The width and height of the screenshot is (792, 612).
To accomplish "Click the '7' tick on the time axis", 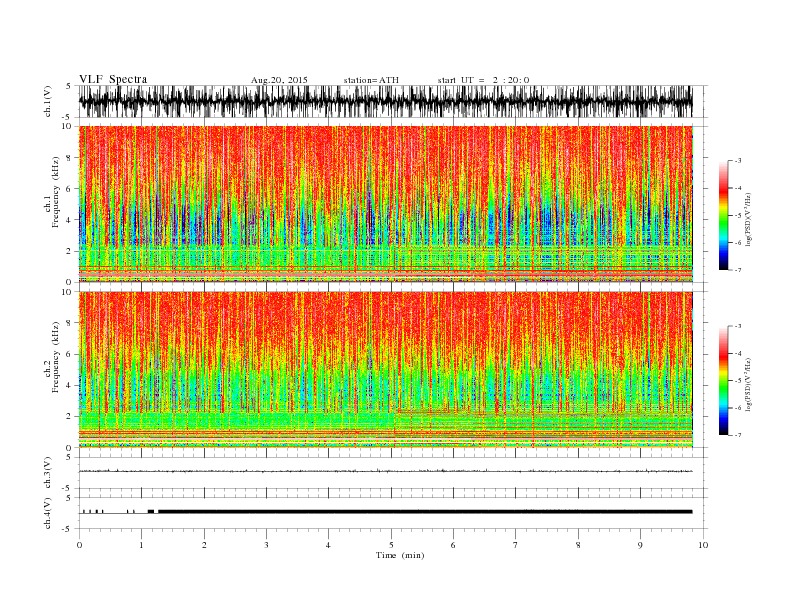I will [x=516, y=545].
